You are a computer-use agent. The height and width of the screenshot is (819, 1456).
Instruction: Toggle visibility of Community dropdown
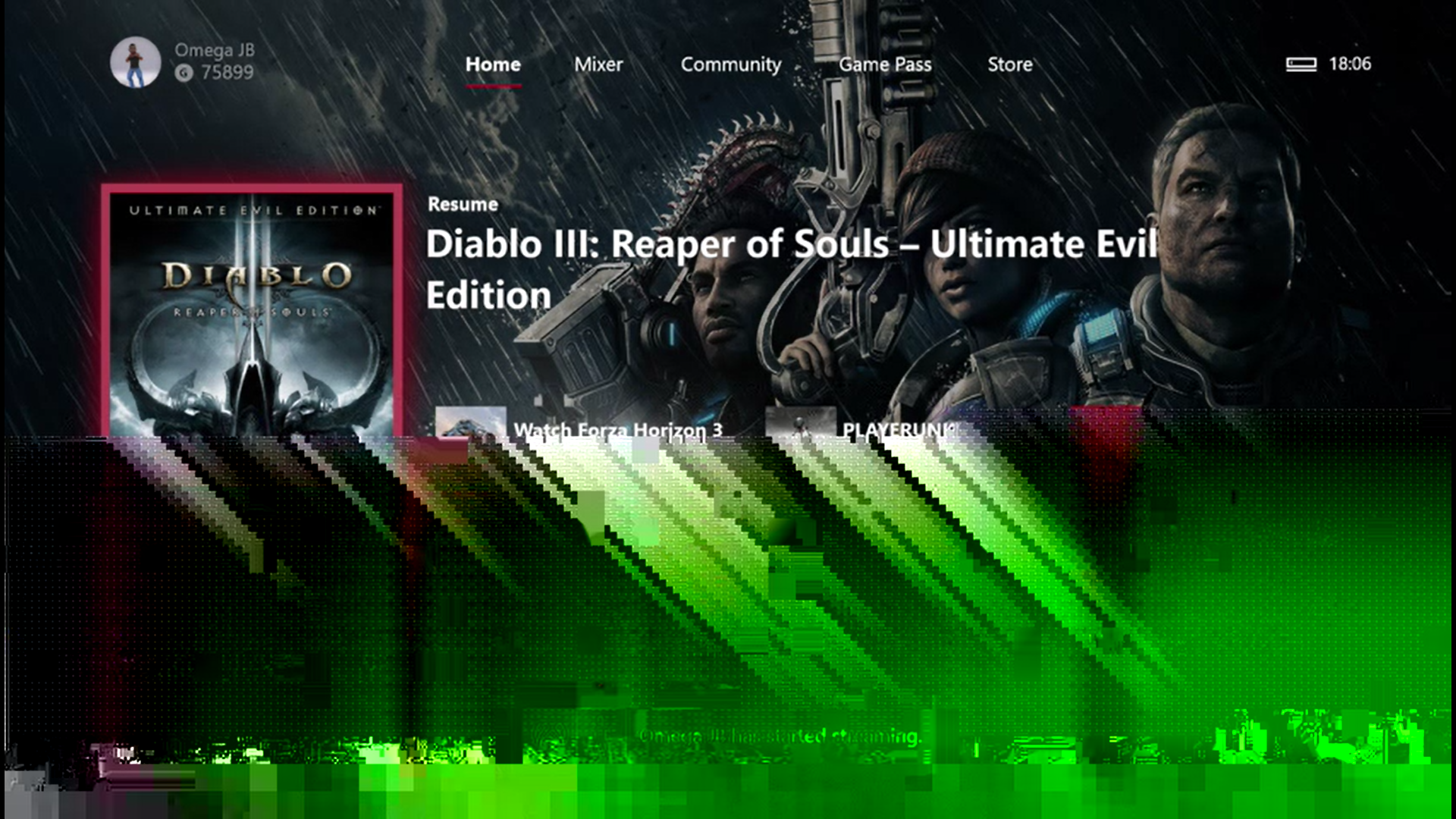(x=730, y=63)
